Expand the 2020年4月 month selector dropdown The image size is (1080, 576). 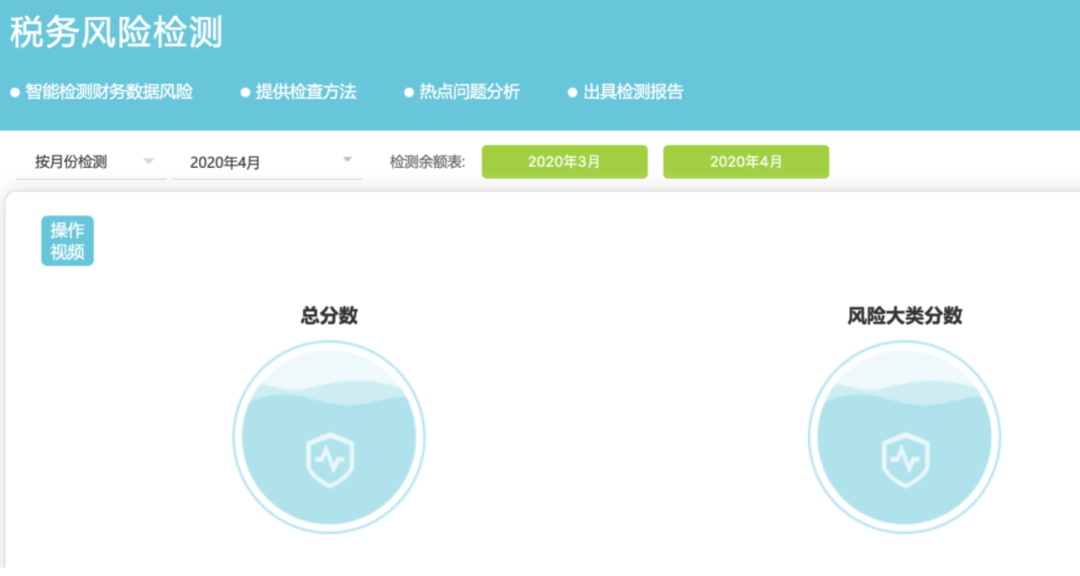click(x=267, y=162)
